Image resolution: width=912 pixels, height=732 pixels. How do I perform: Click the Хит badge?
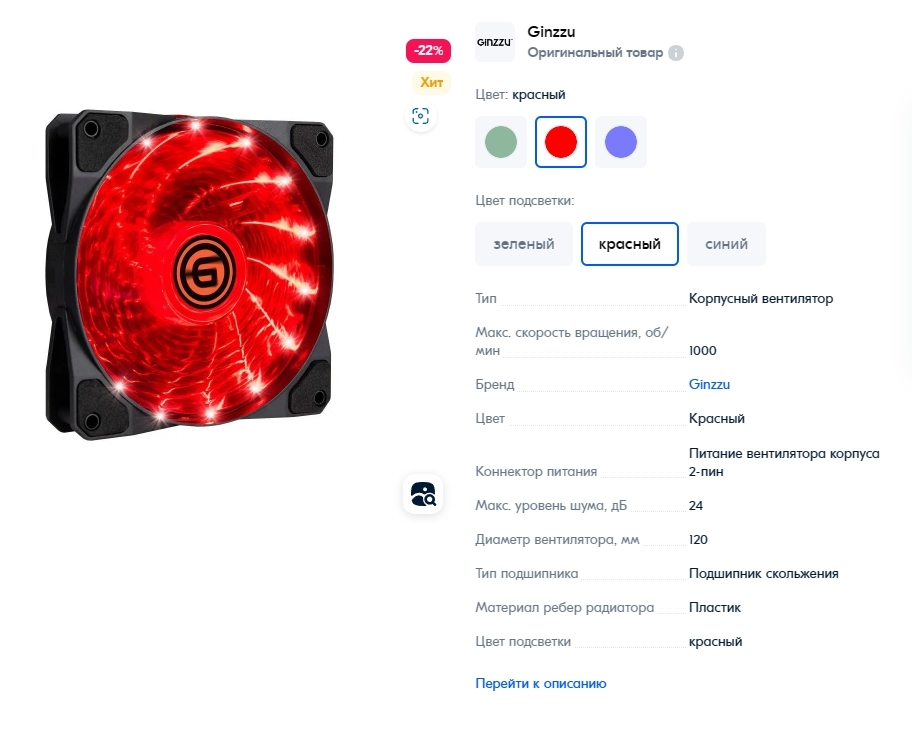432,83
